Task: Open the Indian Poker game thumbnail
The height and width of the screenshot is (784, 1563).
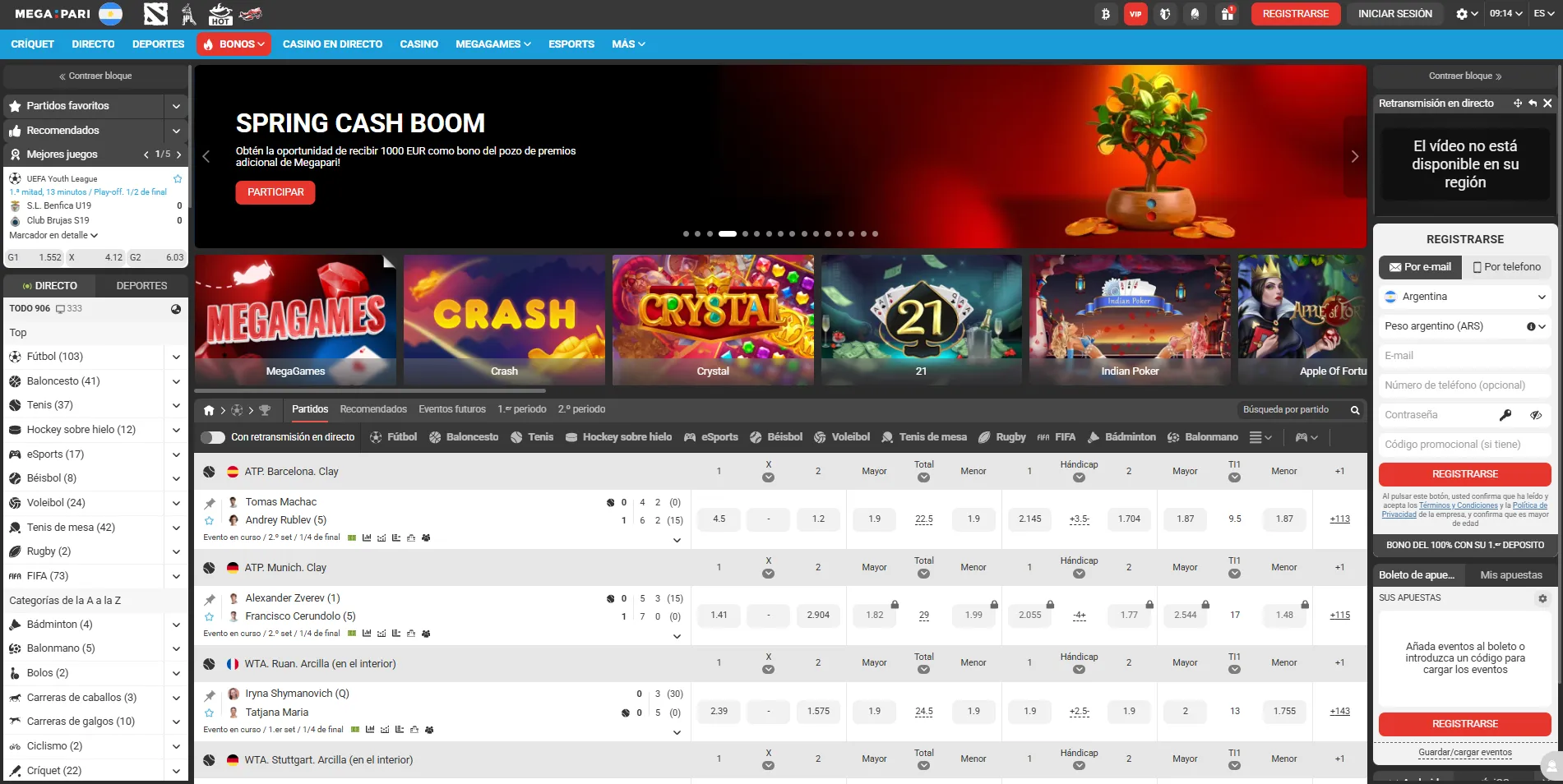Action: [x=1131, y=320]
